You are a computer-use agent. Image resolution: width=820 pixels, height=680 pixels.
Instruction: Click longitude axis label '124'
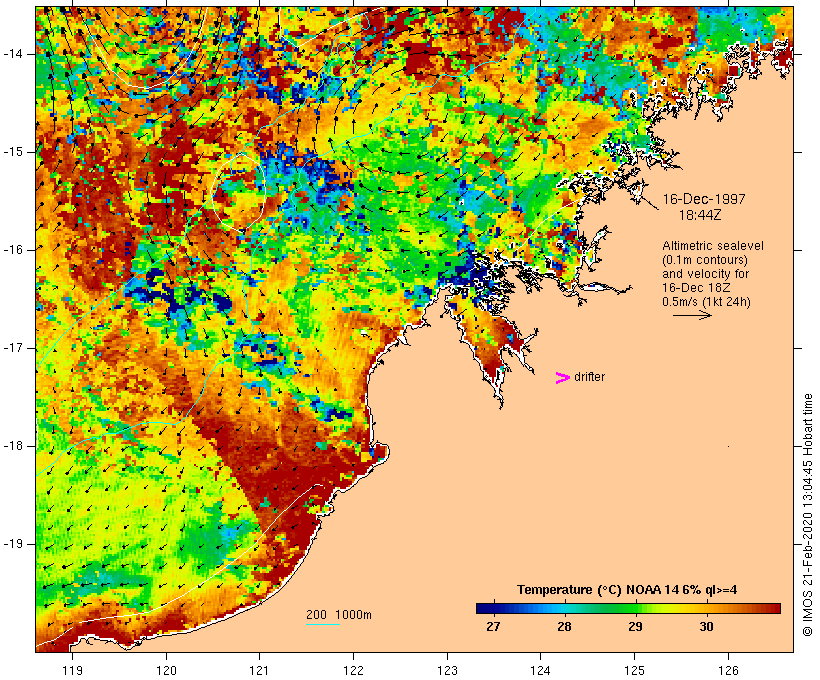(x=540, y=670)
